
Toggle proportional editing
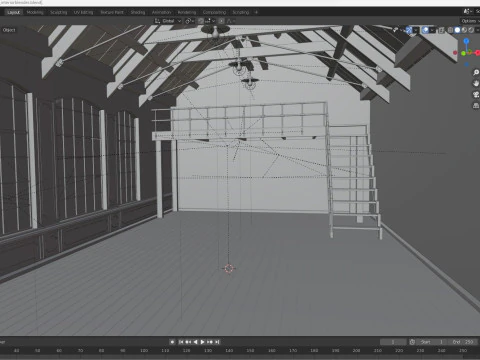tap(221, 21)
